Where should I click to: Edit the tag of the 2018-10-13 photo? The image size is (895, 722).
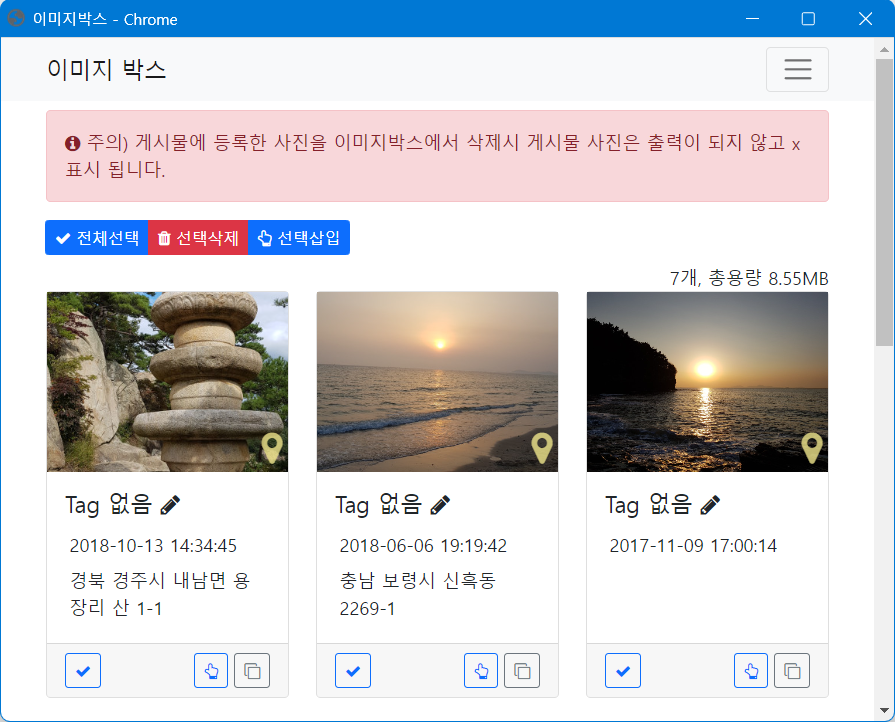(170, 505)
